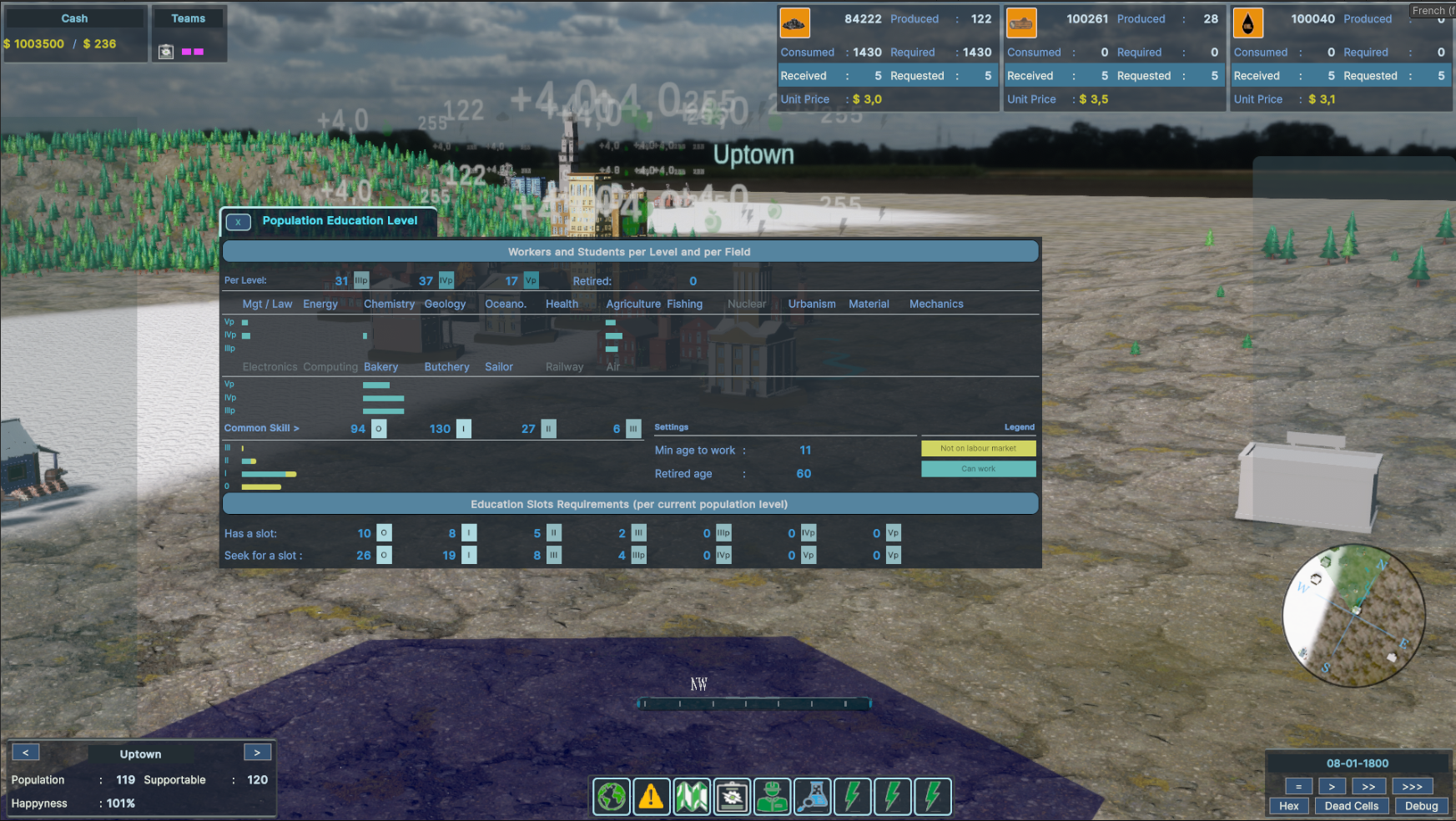
Task: Expand the Common Skill section
Action: 261,428
